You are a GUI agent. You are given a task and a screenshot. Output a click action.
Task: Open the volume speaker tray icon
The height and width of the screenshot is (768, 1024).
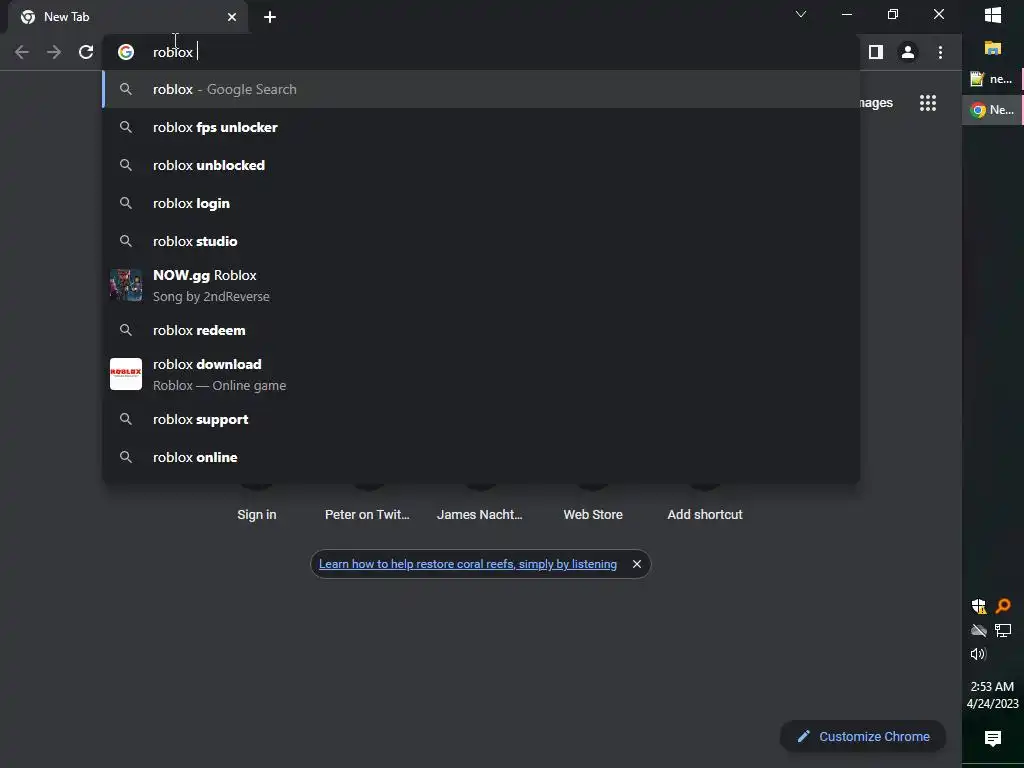(x=978, y=654)
